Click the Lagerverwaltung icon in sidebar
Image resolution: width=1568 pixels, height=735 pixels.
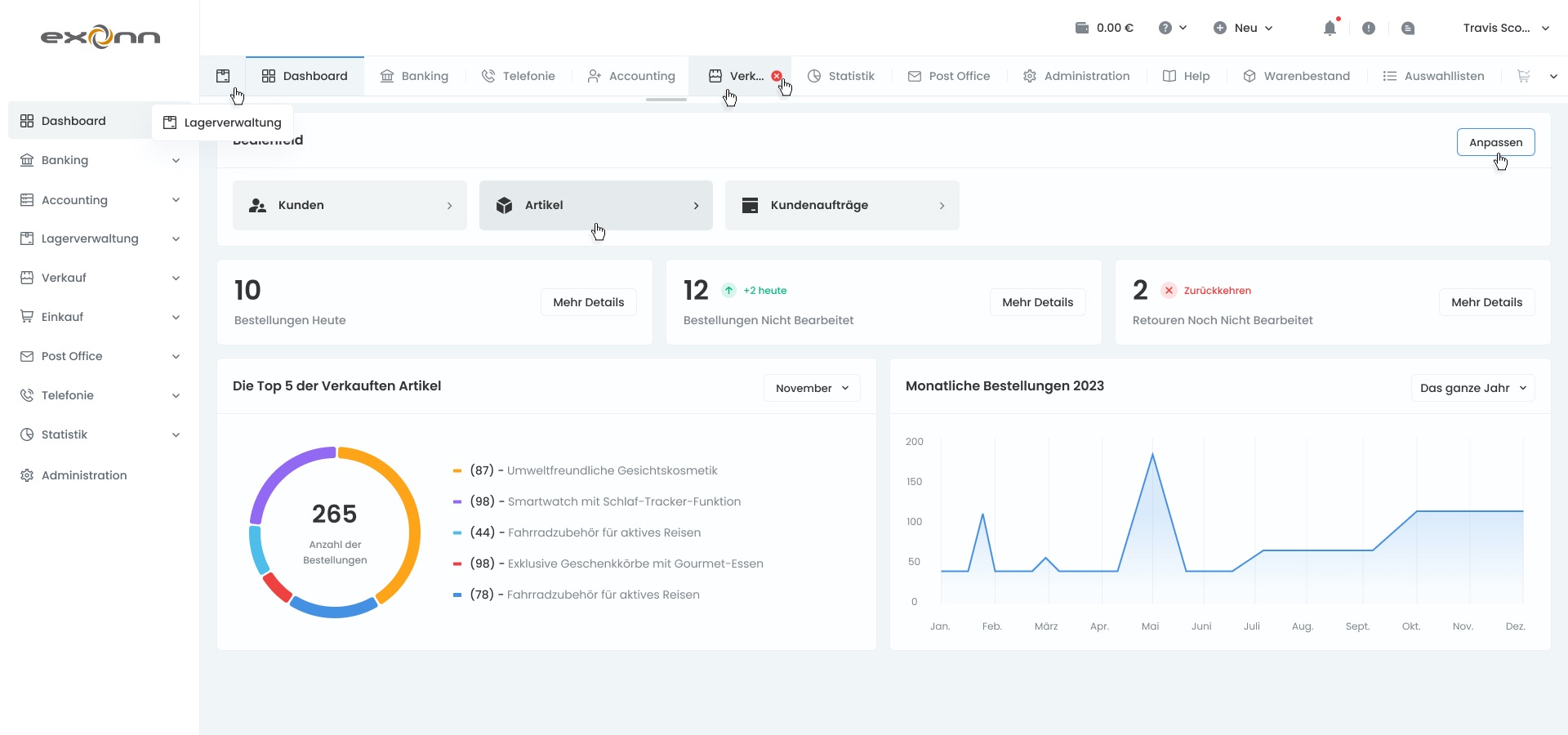[27, 238]
